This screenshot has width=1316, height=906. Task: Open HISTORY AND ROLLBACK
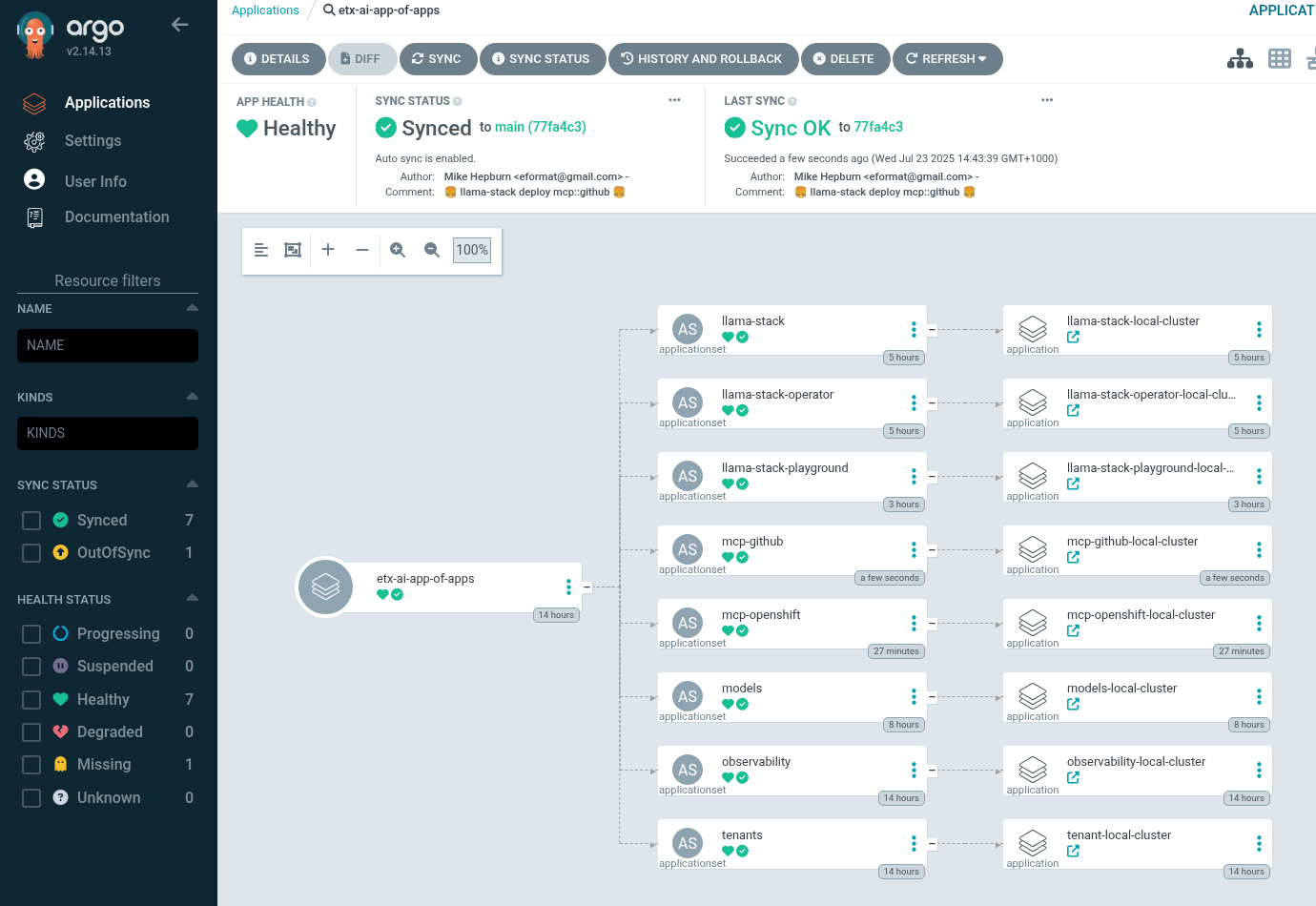tap(703, 59)
